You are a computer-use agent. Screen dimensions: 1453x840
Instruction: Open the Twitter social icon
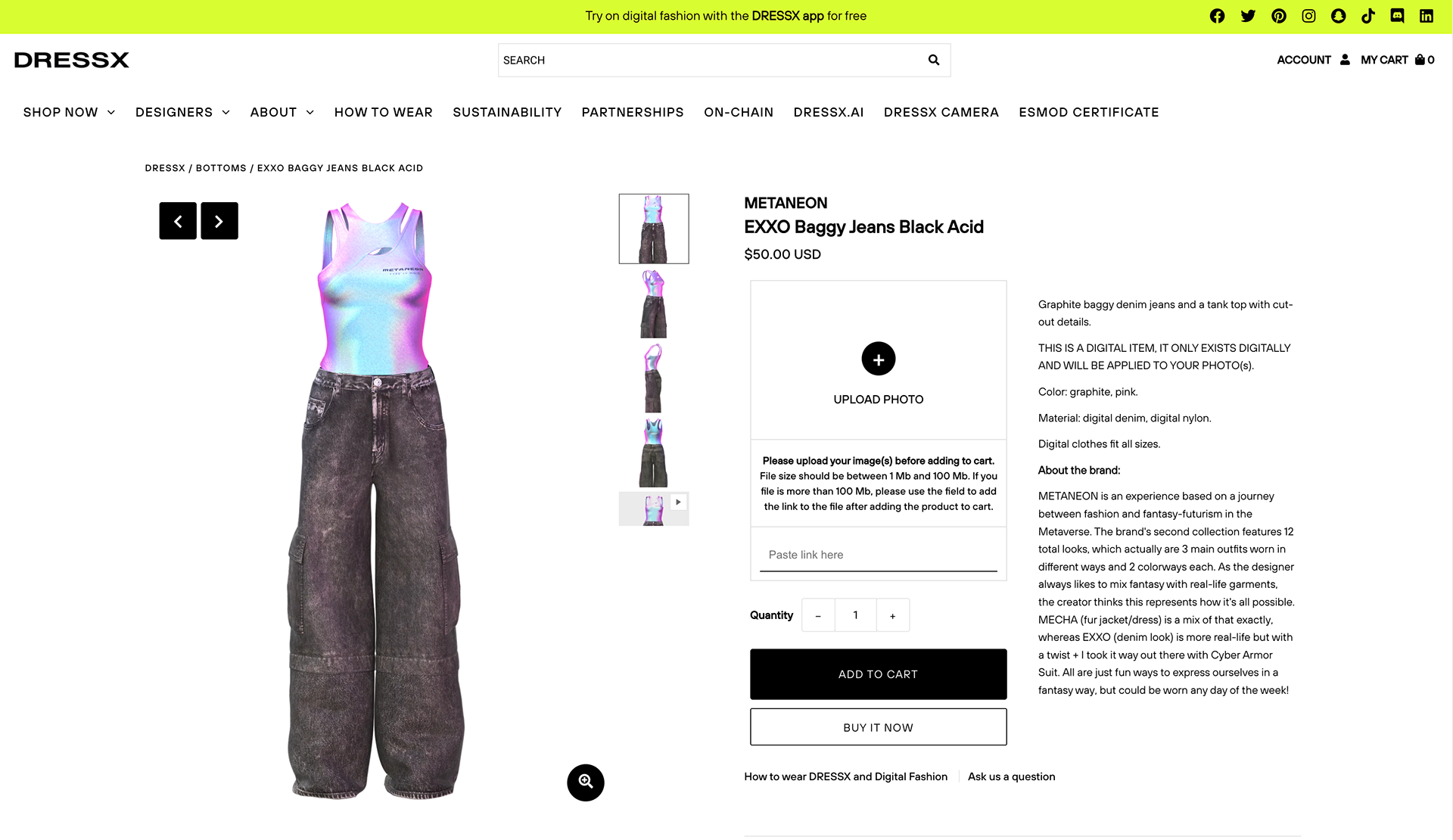[x=1248, y=16]
